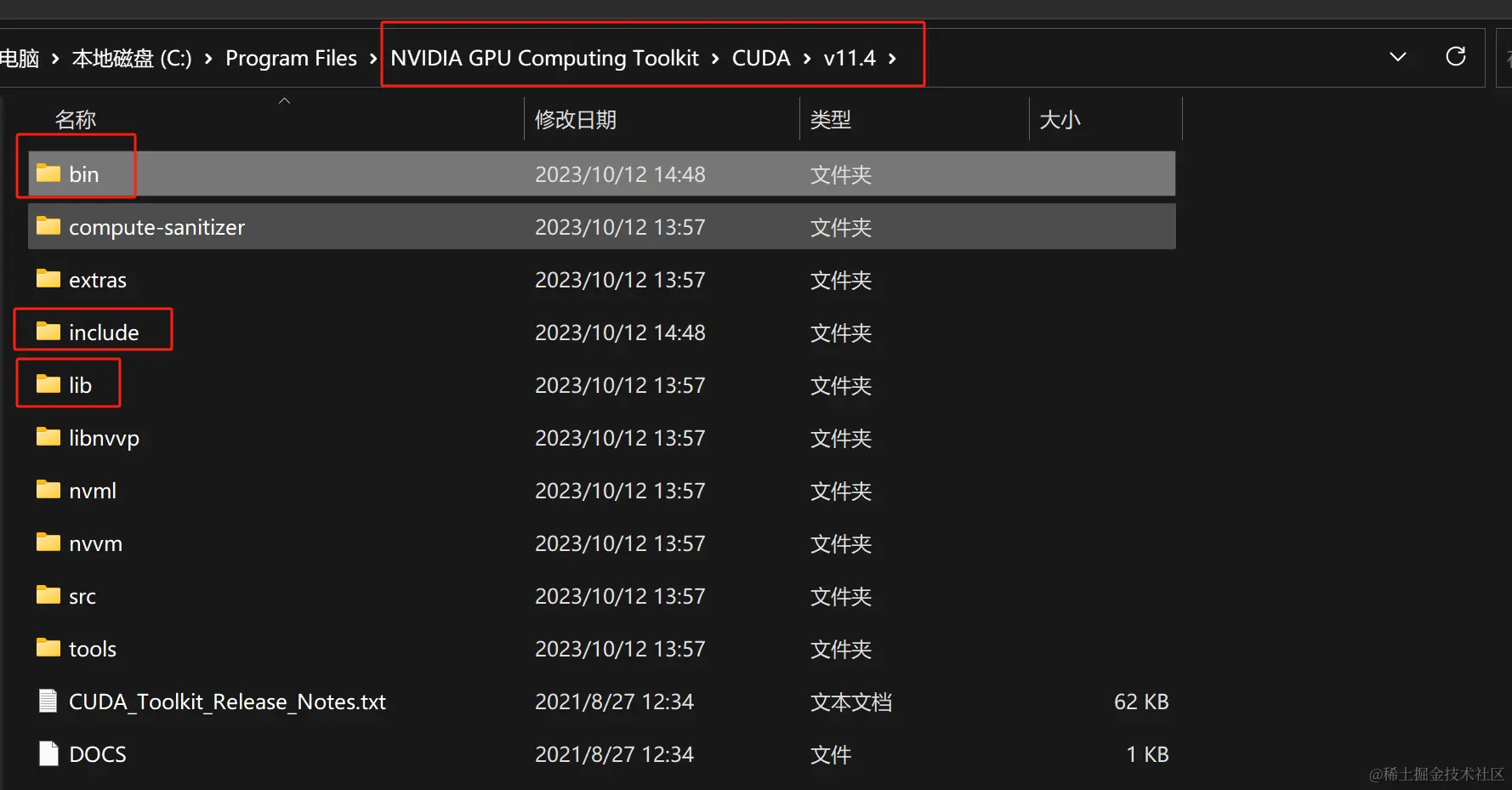Click the DOCS file icon

point(48,753)
